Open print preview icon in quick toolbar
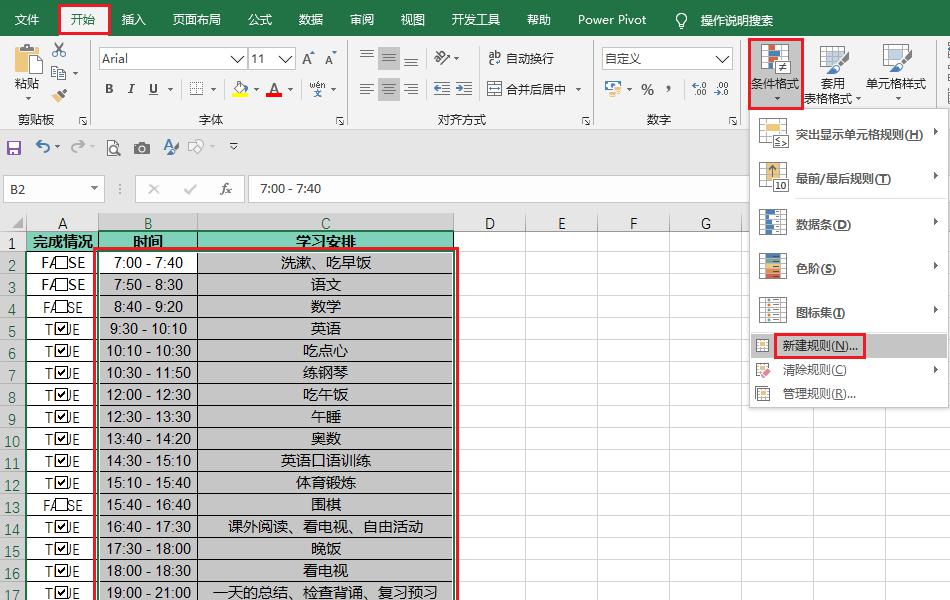 pos(113,148)
